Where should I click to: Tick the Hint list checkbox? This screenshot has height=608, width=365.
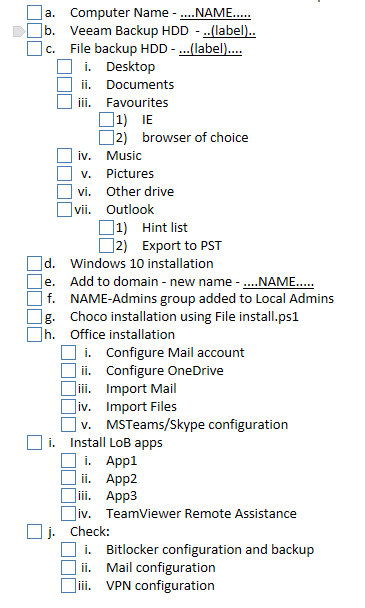click(106, 228)
